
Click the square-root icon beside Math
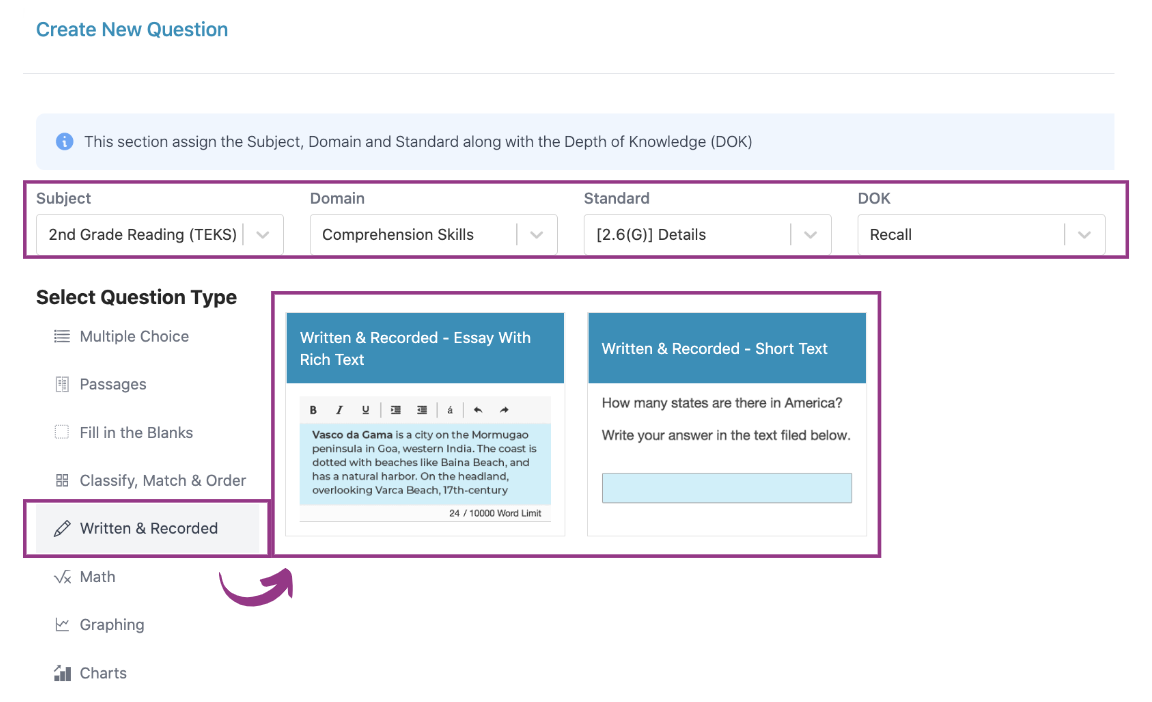[x=62, y=576]
